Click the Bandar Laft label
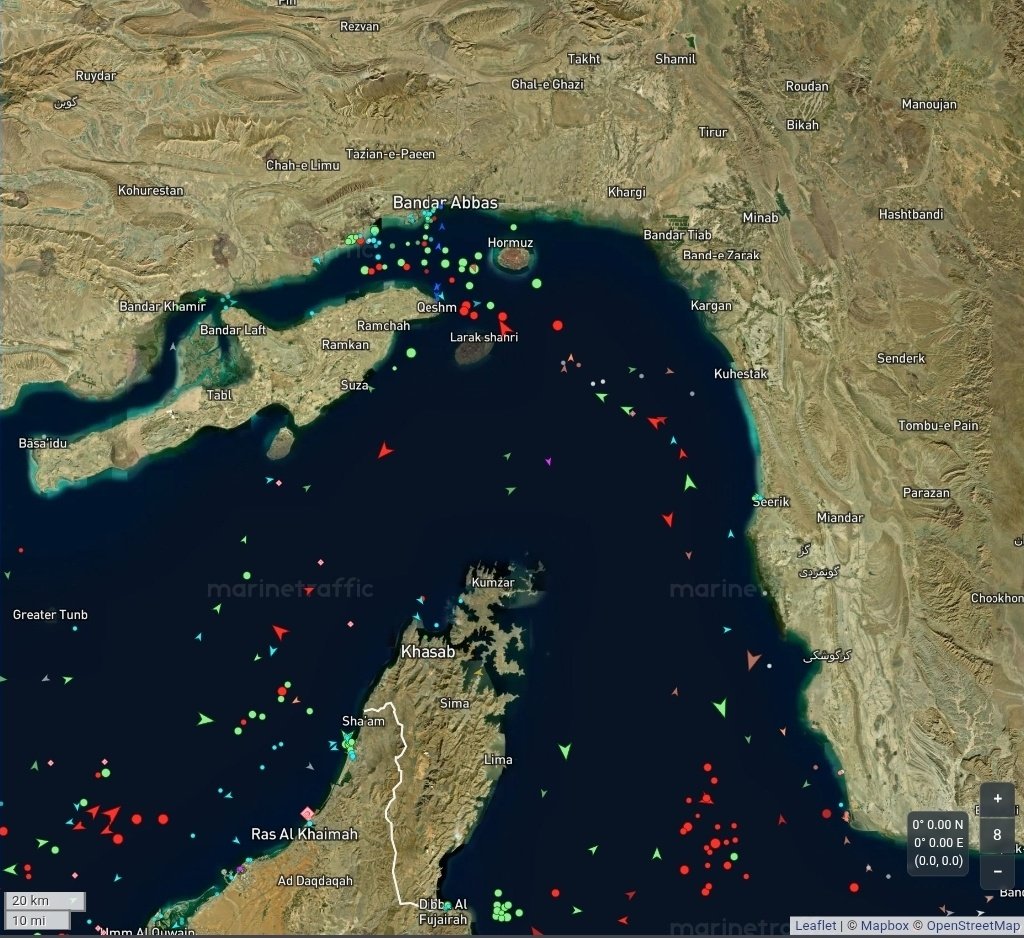The image size is (1024, 938). (x=233, y=330)
